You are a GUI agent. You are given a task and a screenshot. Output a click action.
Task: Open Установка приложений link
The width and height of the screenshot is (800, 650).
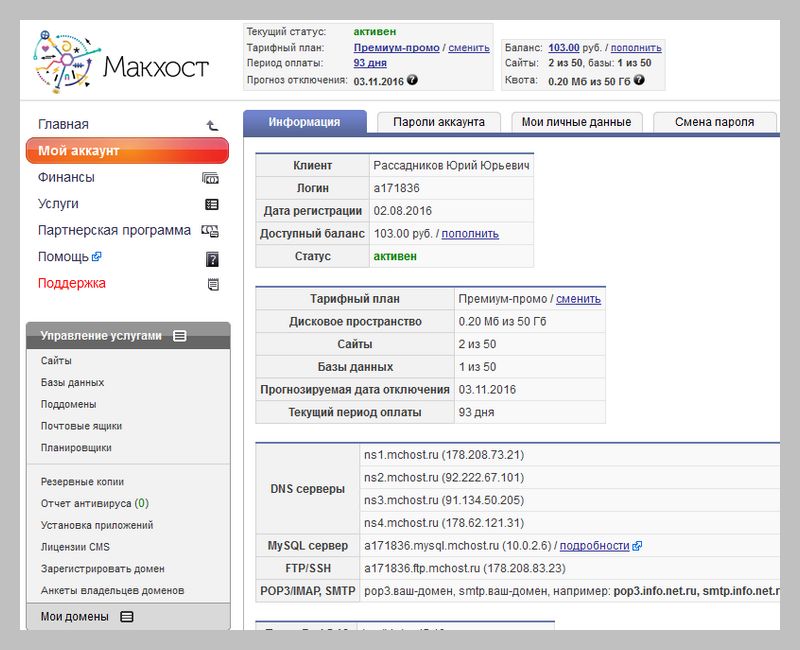coord(97,525)
